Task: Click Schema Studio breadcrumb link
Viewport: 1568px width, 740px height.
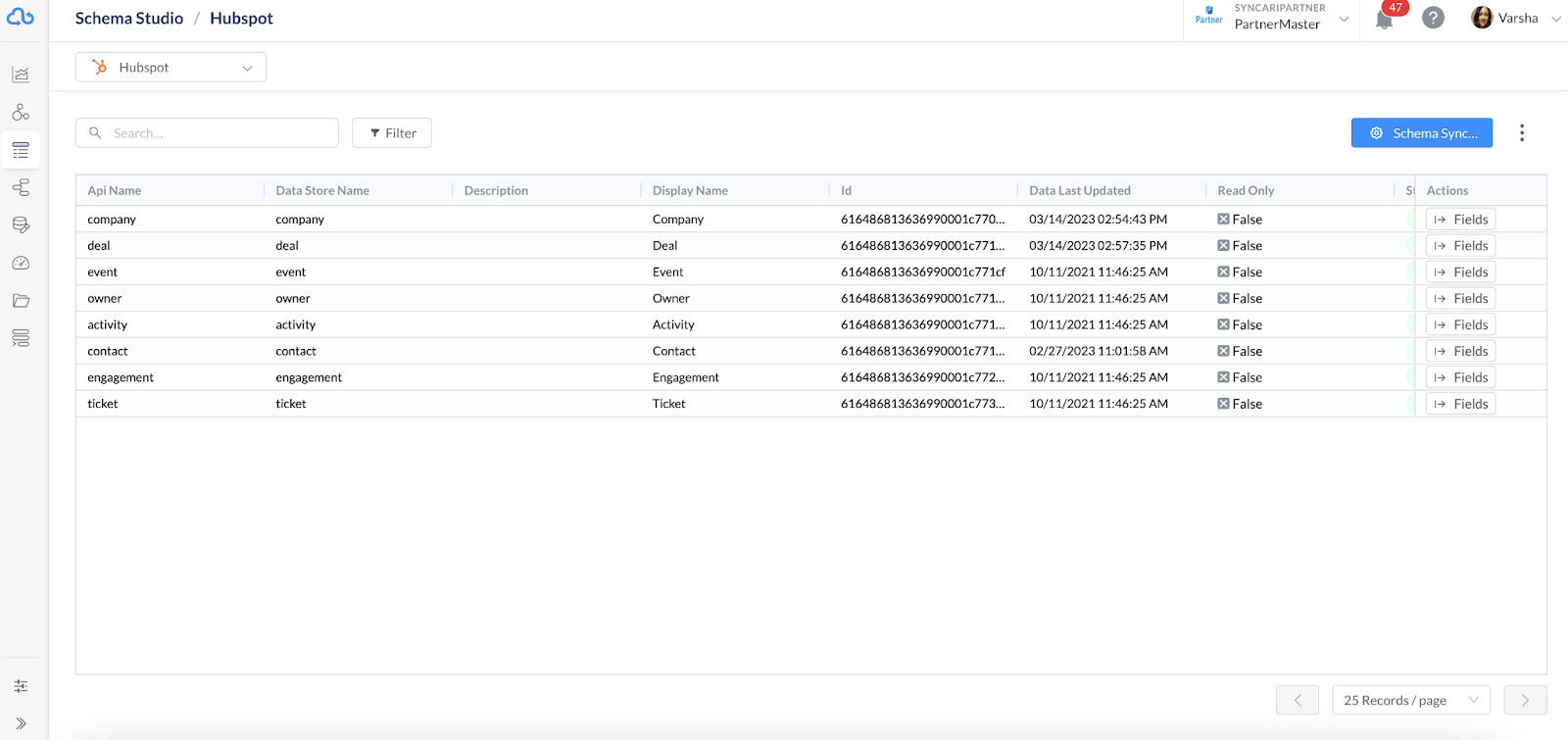Action: [129, 19]
